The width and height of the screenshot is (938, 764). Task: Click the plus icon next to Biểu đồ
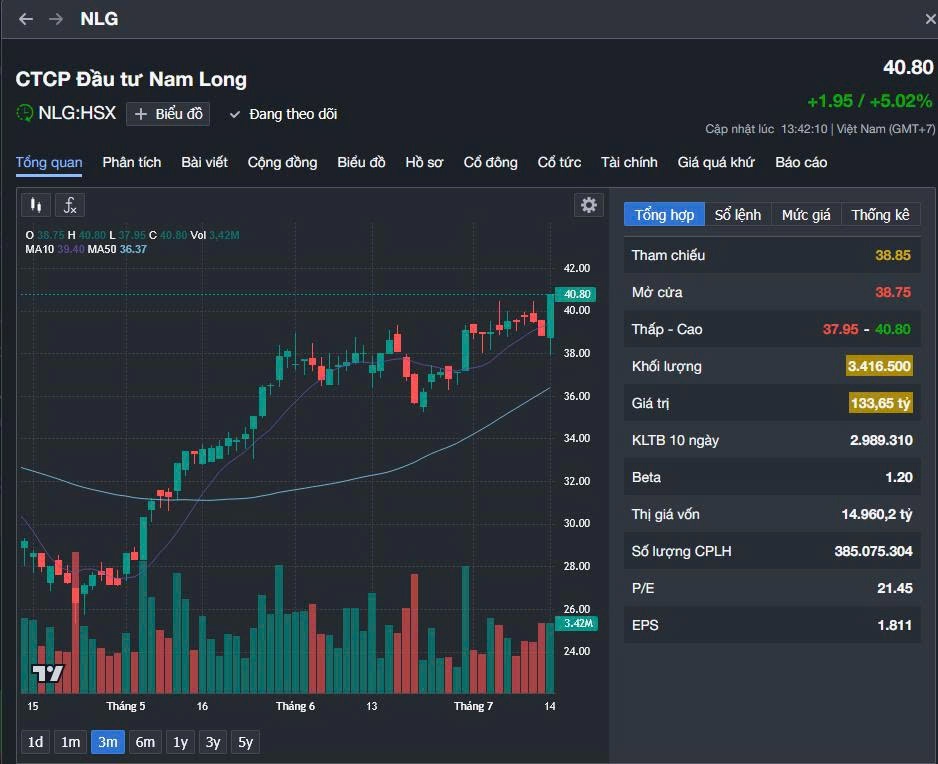[141, 113]
